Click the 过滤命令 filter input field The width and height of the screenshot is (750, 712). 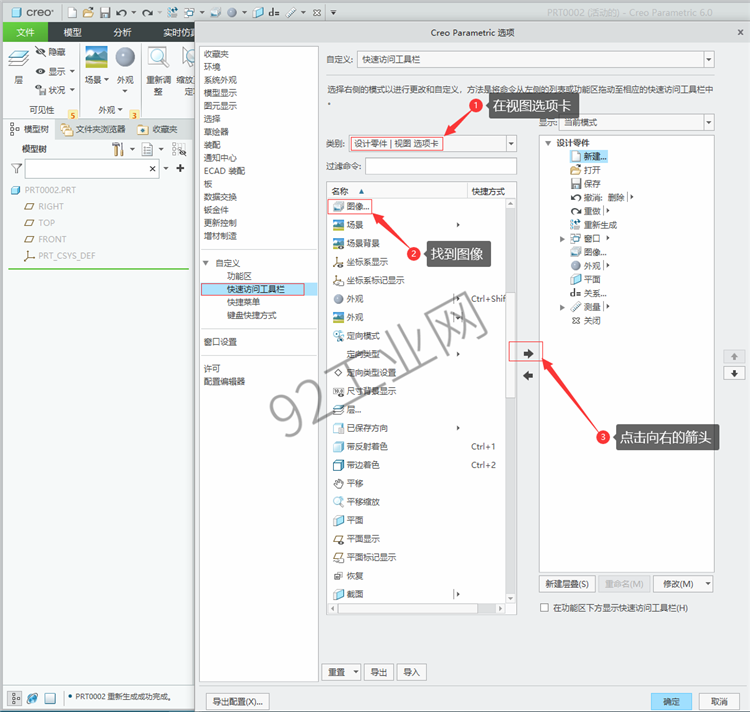(x=441, y=166)
